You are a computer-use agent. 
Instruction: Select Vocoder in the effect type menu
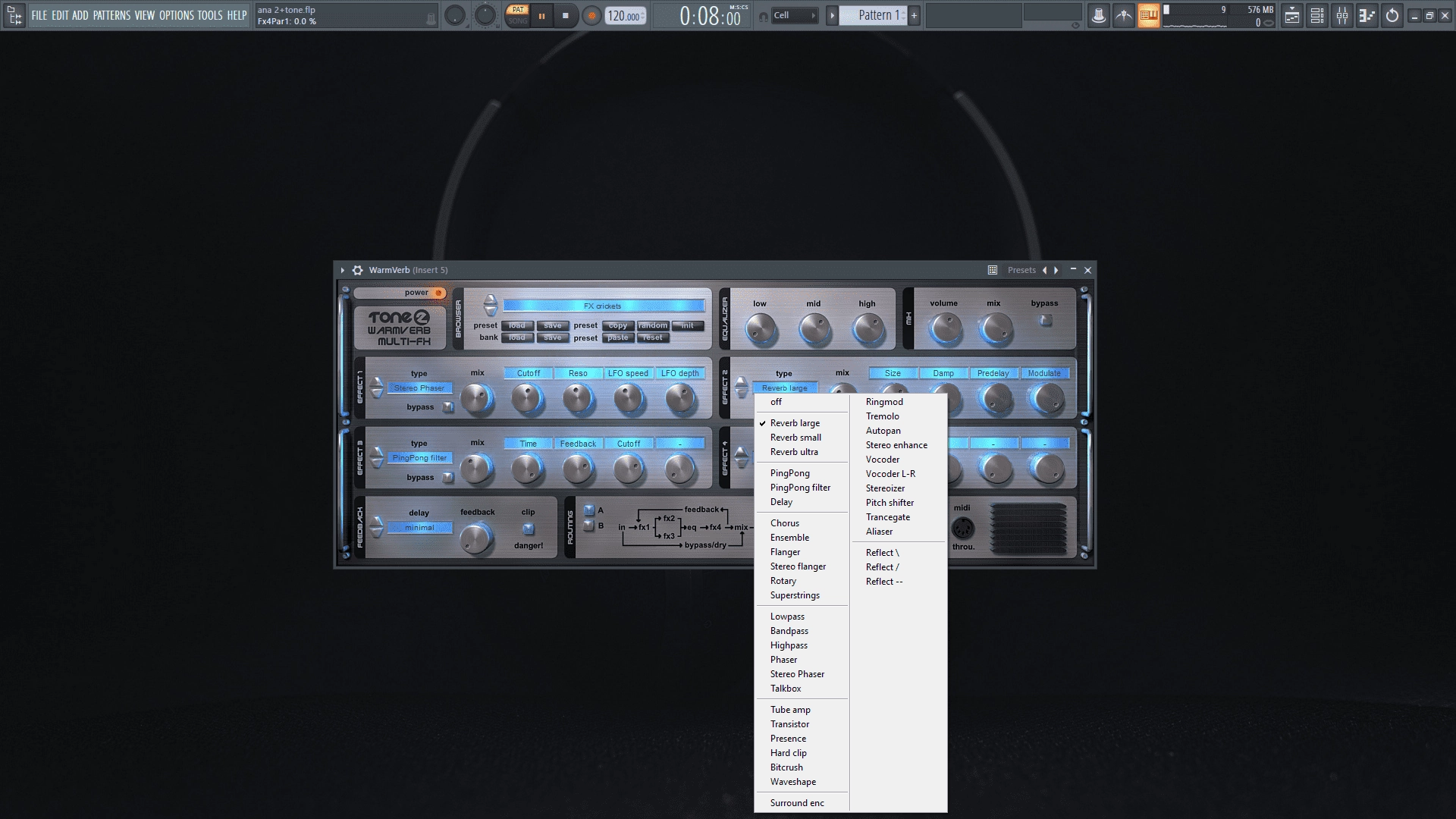click(x=899, y=460)
